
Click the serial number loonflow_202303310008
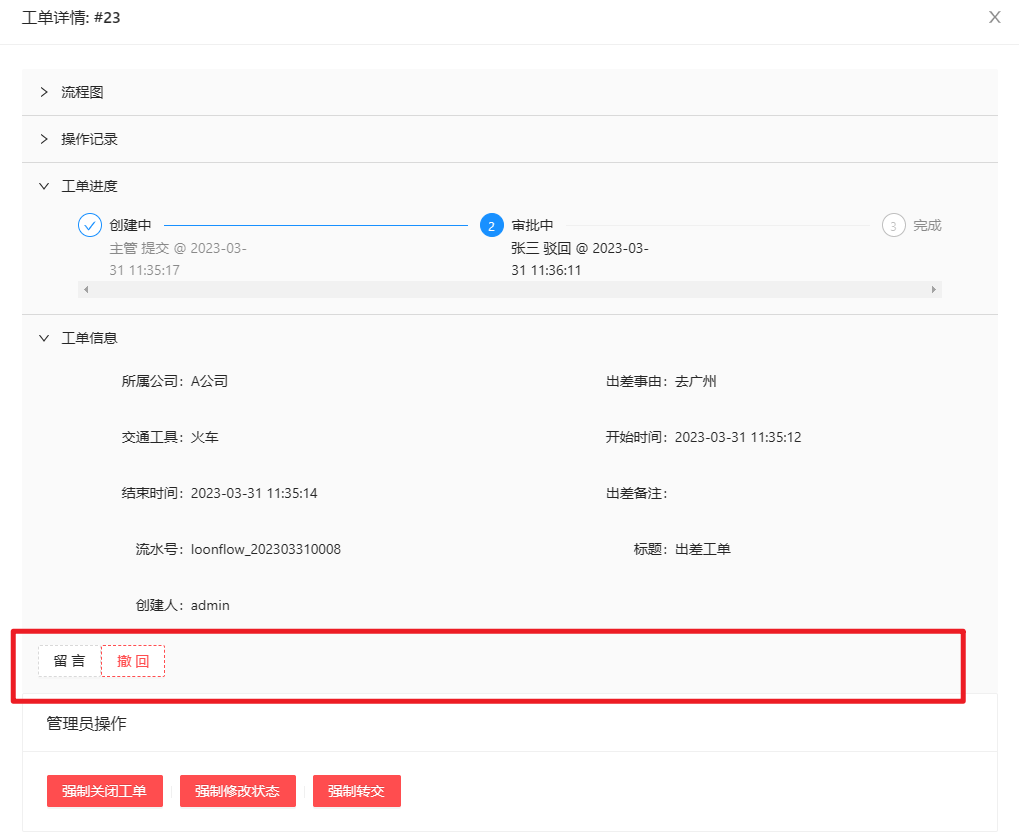point(266,549)
